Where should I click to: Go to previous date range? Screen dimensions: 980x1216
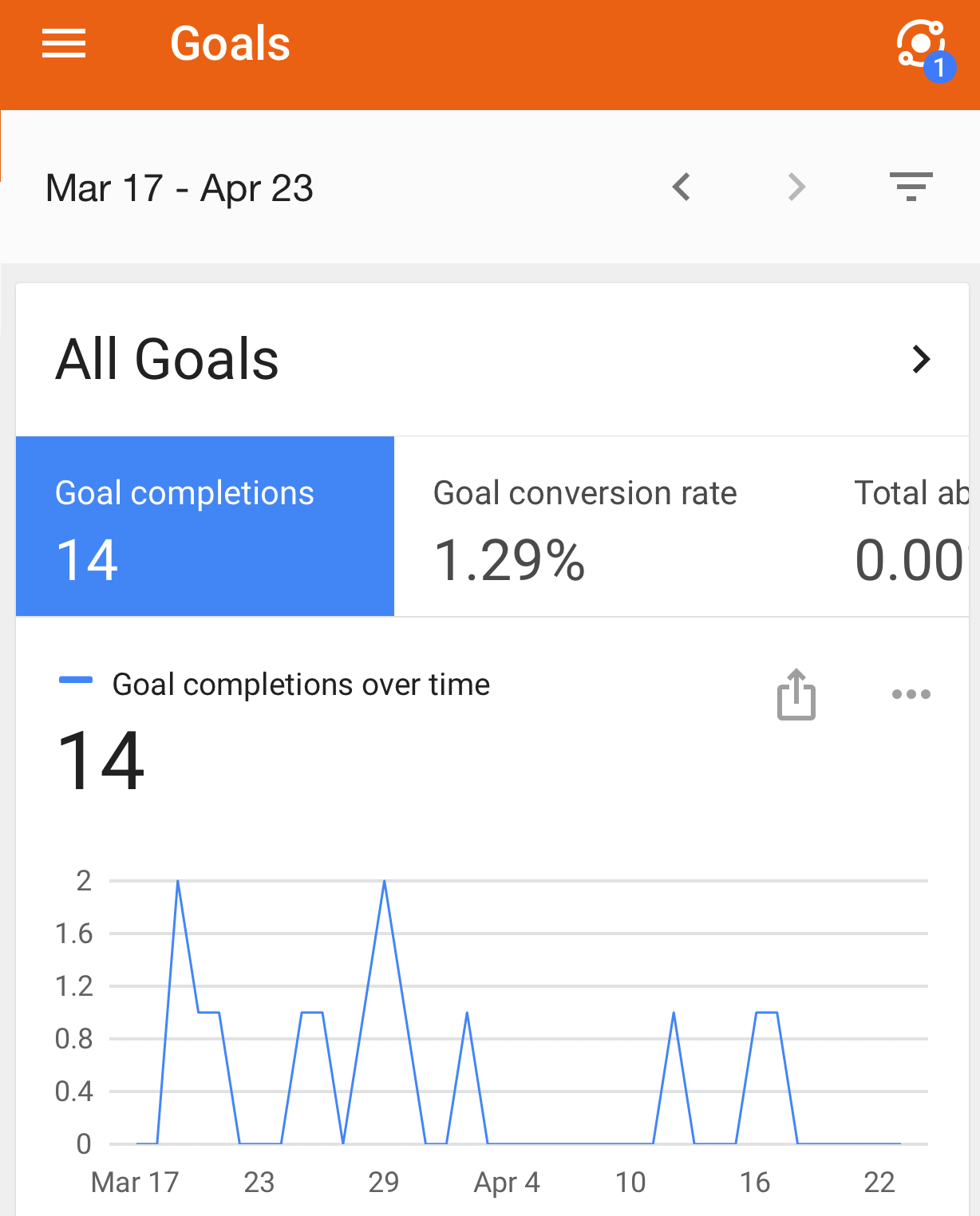tap(681, 188)
